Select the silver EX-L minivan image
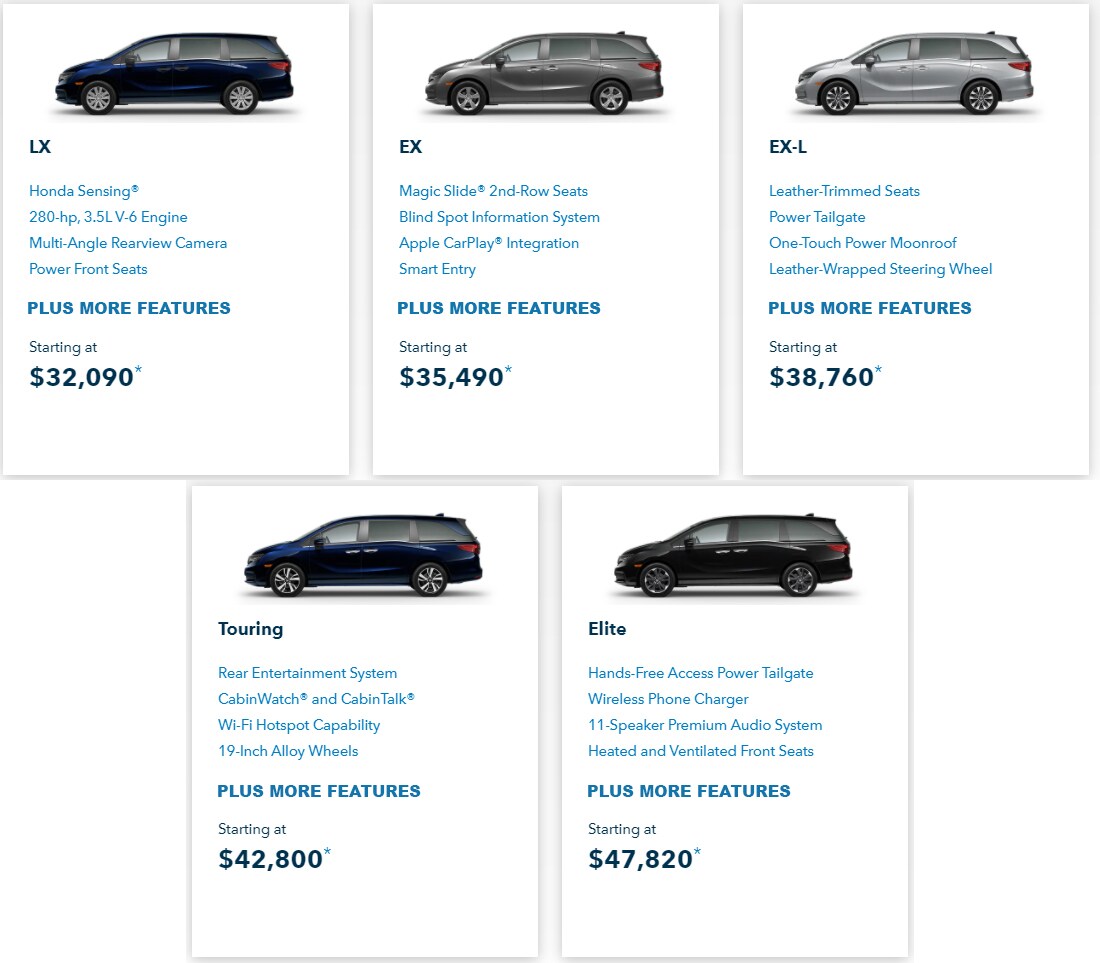This screenshot has height=963, width=1100. coord(914,74)
